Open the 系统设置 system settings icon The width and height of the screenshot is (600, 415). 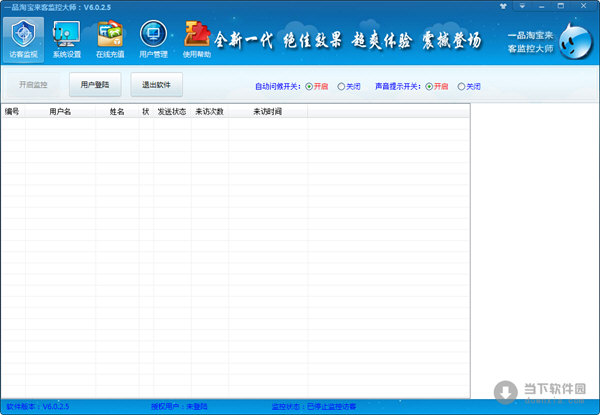pos(67,40)
